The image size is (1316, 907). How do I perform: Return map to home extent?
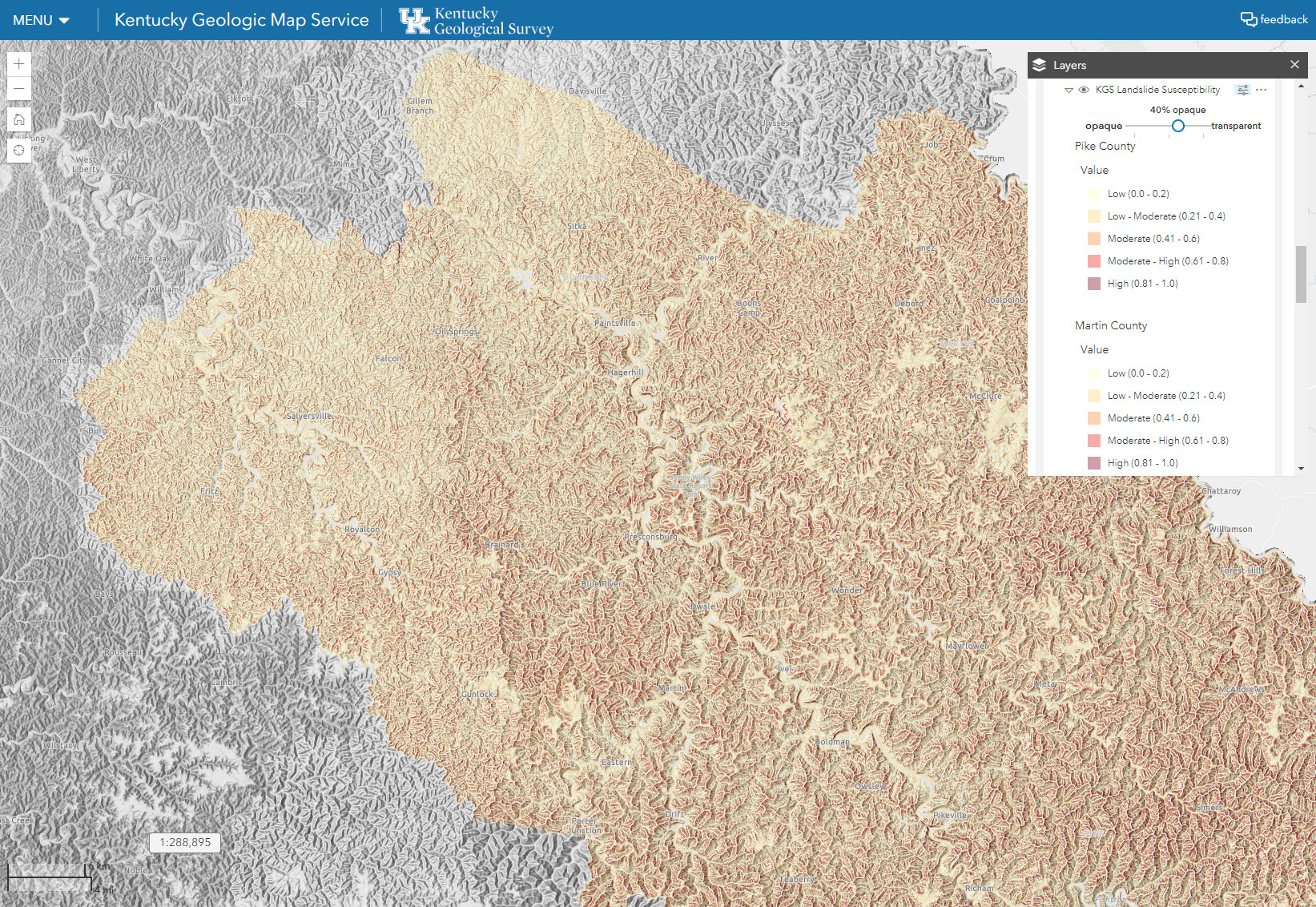pos(19,119)
